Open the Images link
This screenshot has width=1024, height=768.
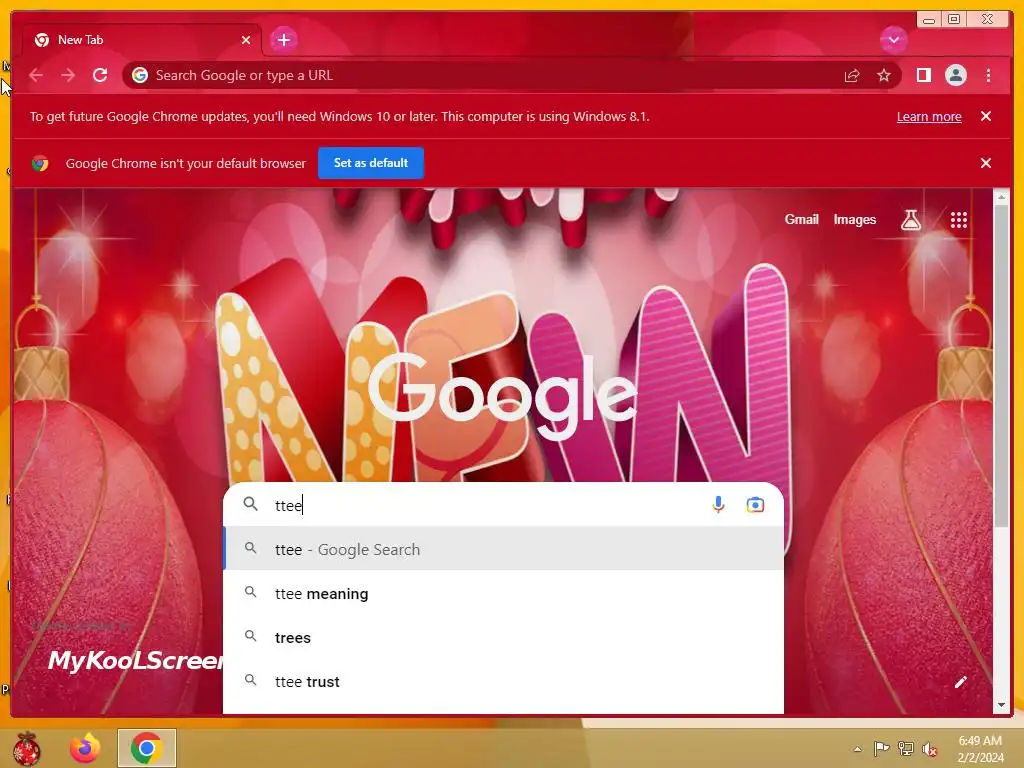[x=854, y=220]
